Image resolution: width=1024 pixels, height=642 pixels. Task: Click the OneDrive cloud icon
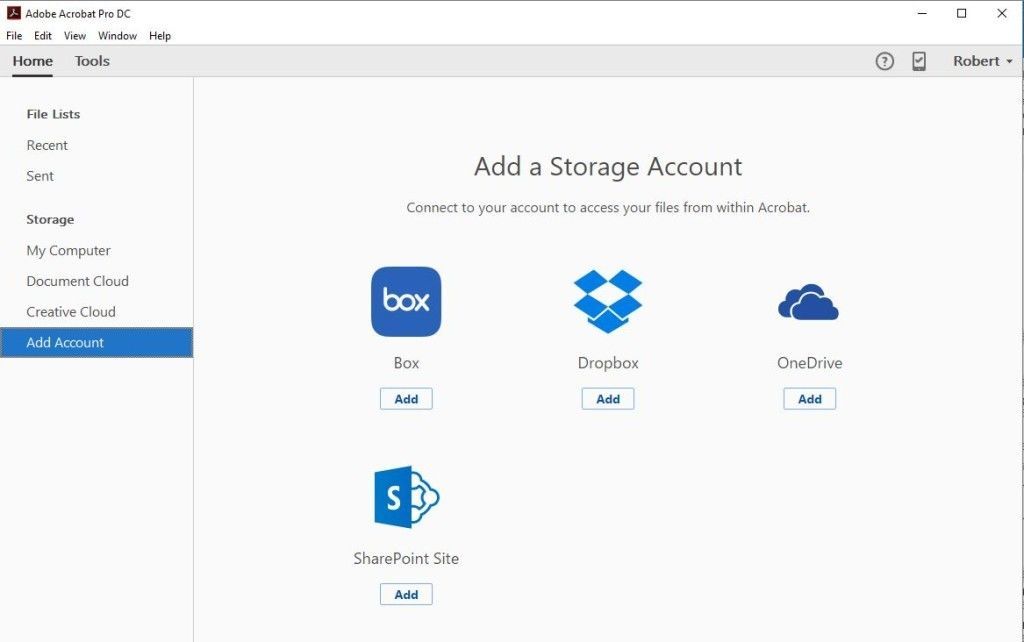(x=808, y=302)
